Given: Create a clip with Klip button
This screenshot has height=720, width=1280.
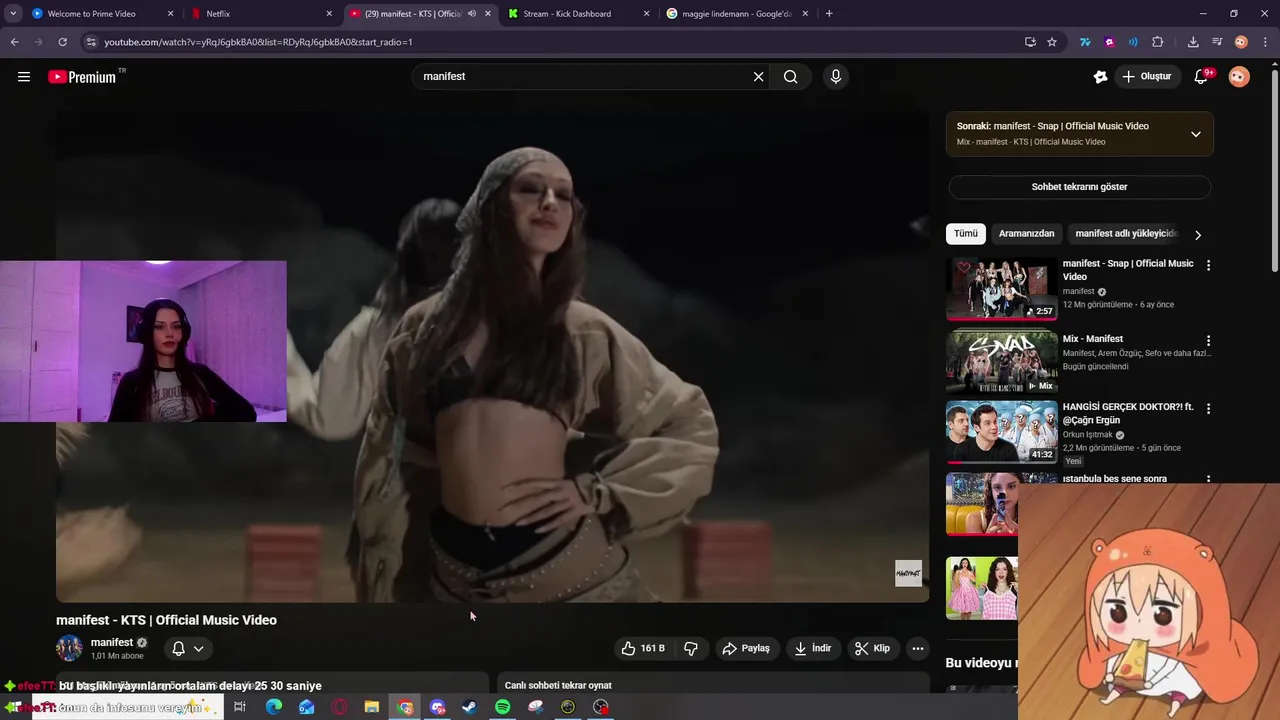Looking at the screenshot, I should [x=872, y=648].
